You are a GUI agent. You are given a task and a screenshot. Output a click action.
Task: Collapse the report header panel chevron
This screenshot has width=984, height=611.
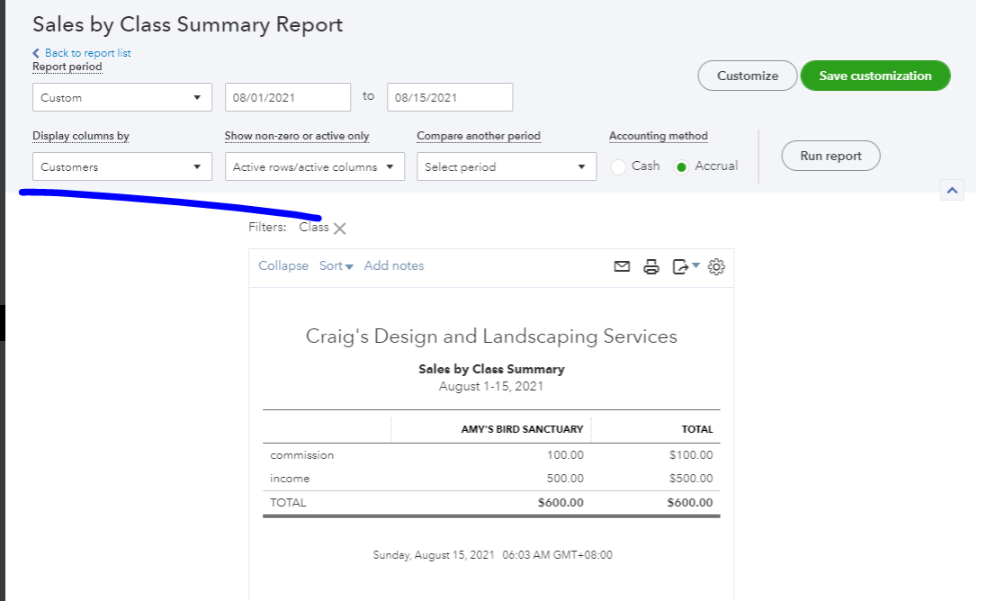click(x=952, y=190)
